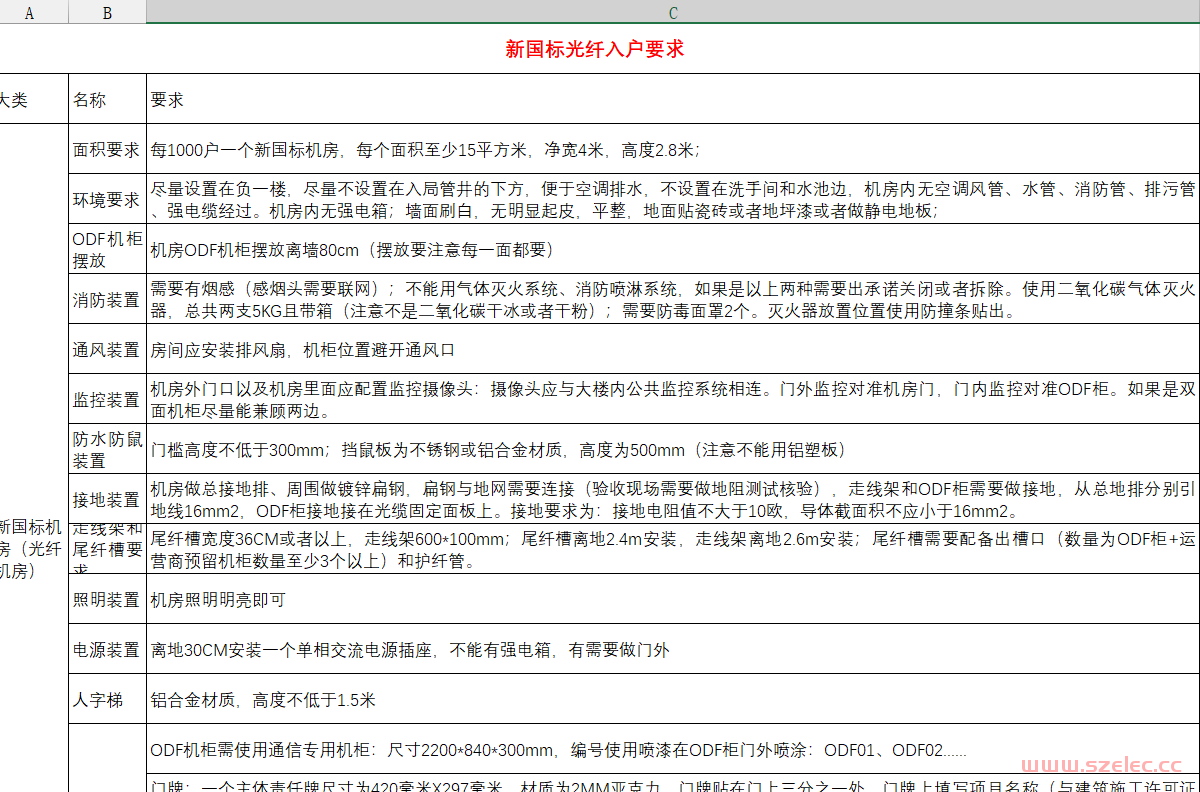Select column B header
1200x792 pixels.
tap(108, 12)
